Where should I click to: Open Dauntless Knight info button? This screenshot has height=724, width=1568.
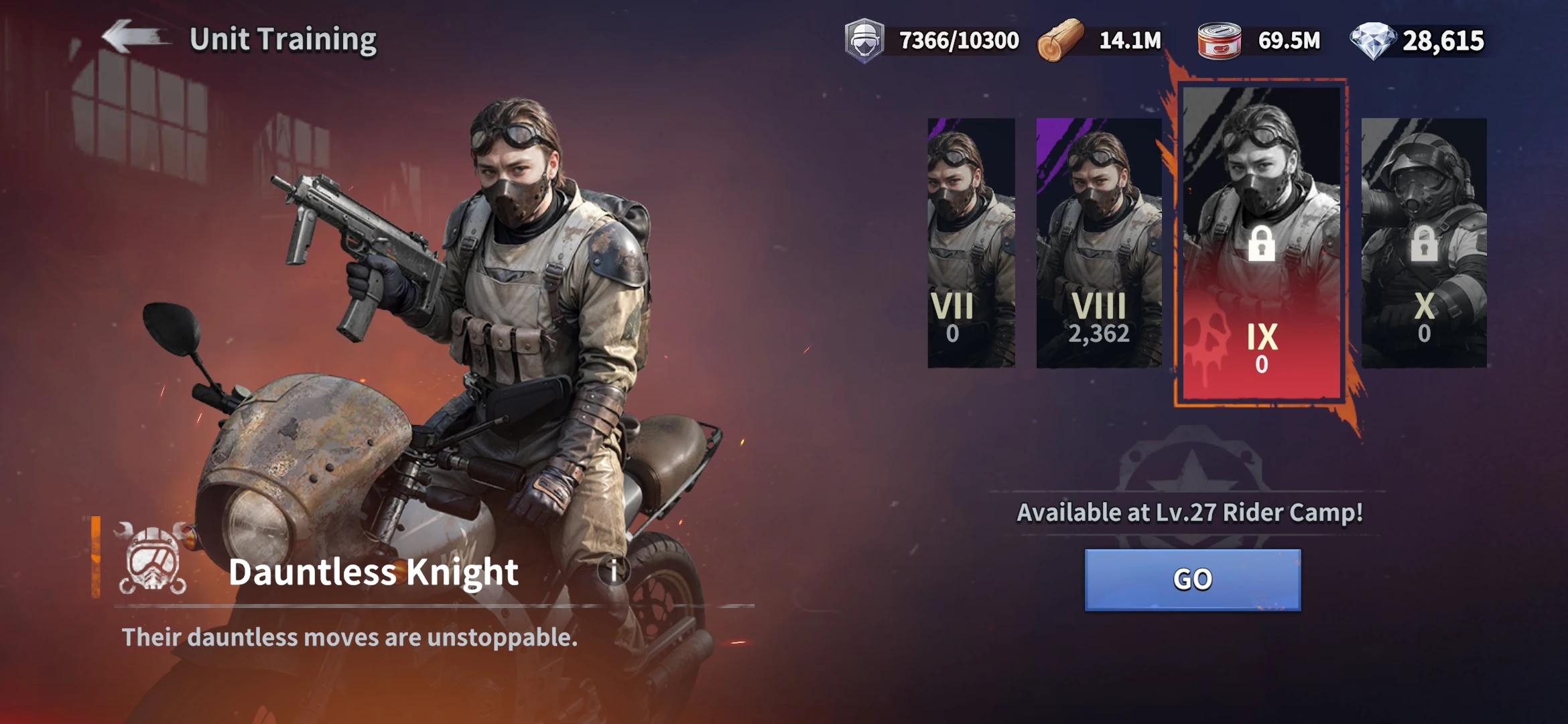[x=613, y=572]
